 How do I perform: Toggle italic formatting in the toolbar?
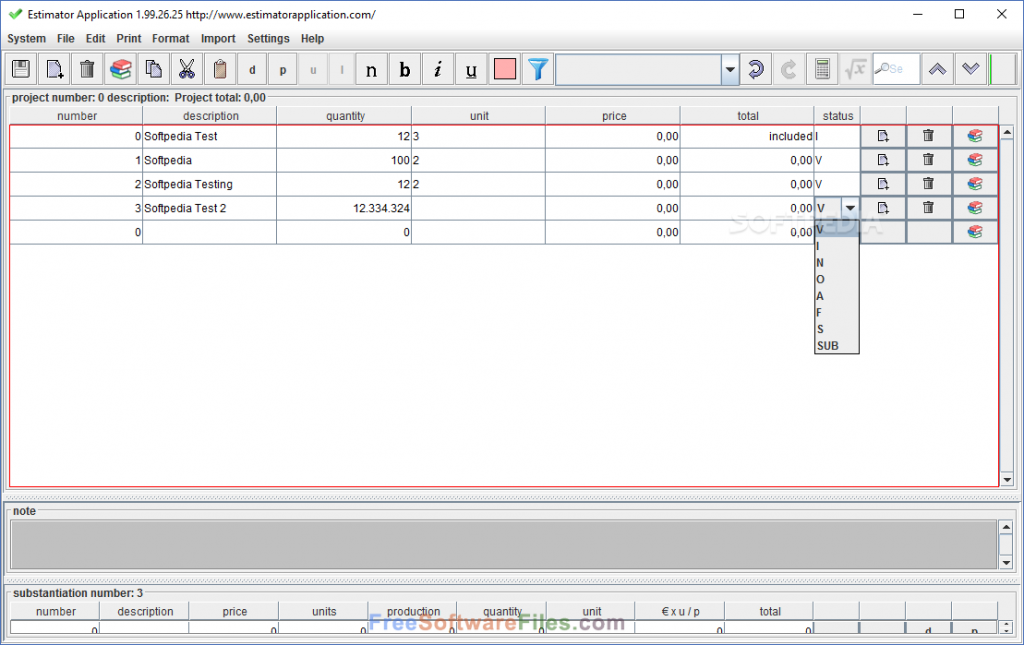click(x=437, y=68)
